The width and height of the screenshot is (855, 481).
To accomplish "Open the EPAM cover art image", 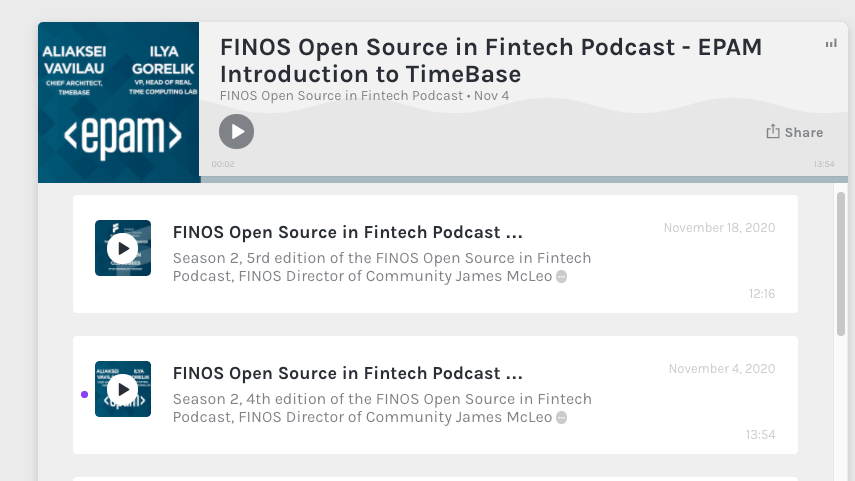I will click(x=119, y=103).
